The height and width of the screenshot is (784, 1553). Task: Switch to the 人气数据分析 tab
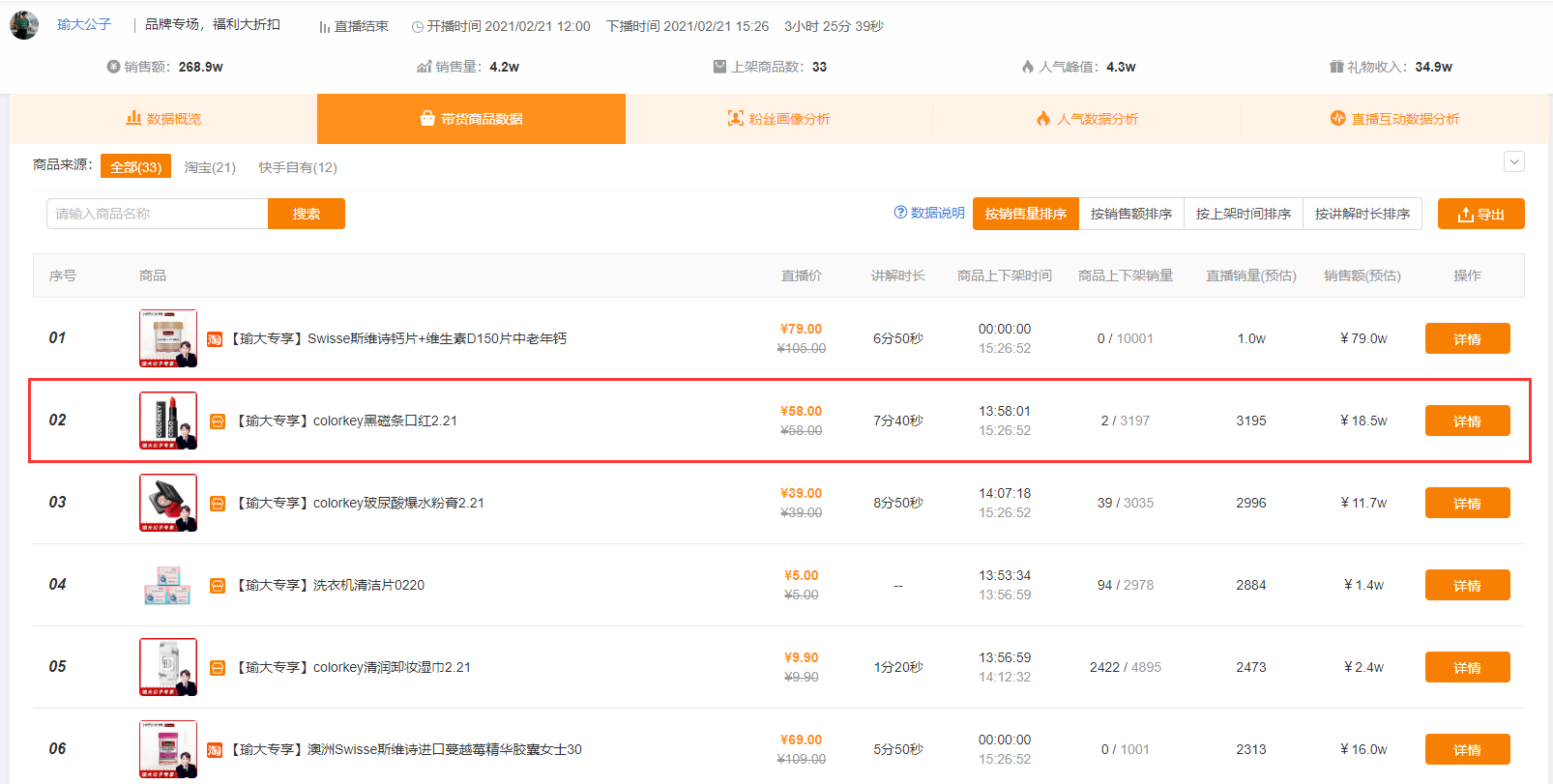tap(1087, 119)
